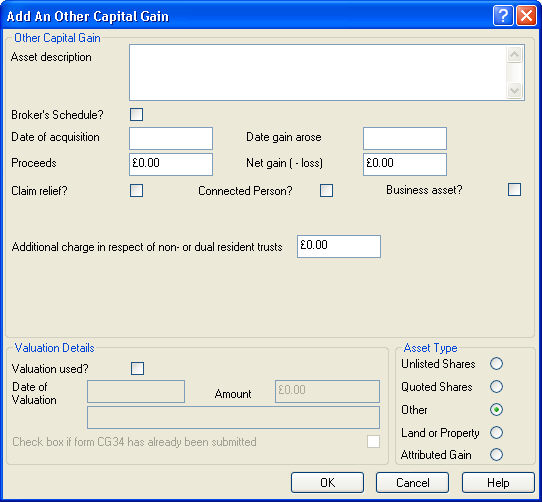The height and width of the screenshot is (502, 542).
Task: Click the title bar help question mark icon
Action: [503, 16]
